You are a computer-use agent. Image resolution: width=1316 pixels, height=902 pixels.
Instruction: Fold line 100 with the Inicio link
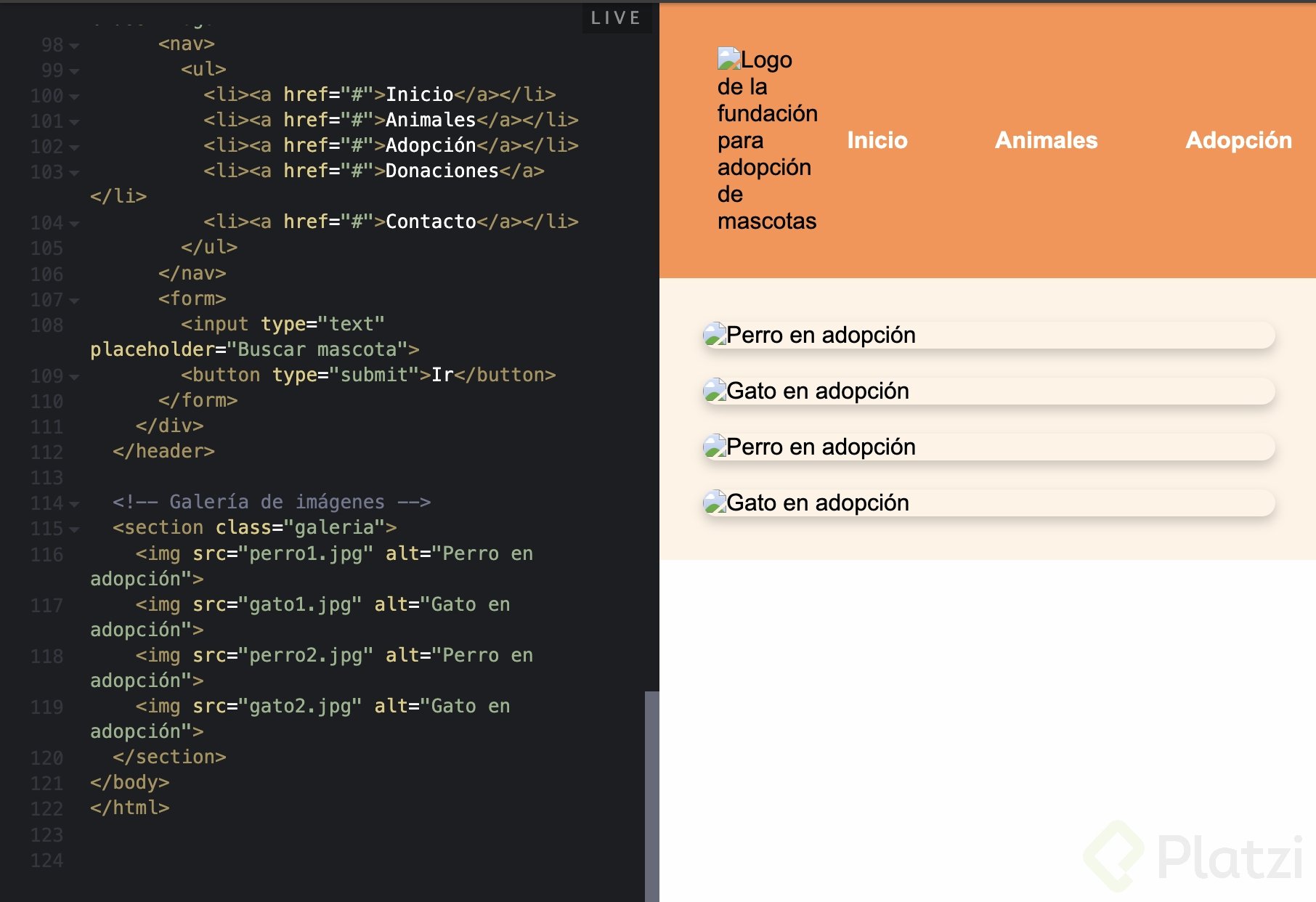pyautogui.click(x=74, y=97)
